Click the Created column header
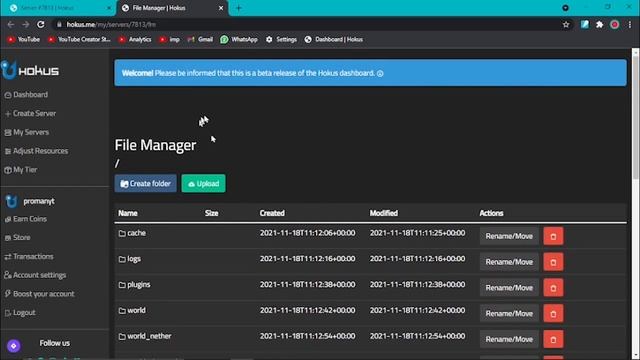The width and height of the screenshot is (640, 360). pyautogui.click(x=272, y=213)
